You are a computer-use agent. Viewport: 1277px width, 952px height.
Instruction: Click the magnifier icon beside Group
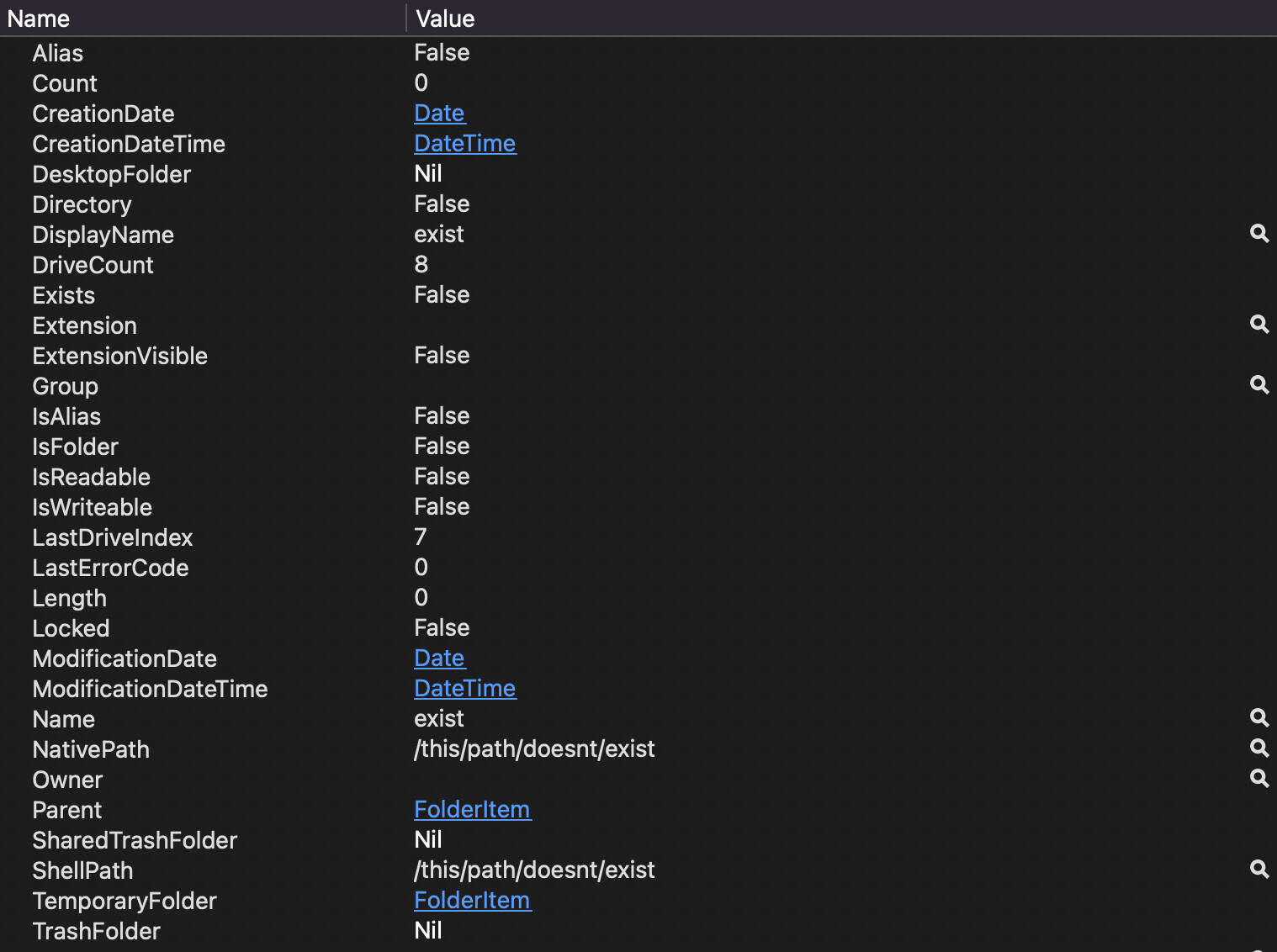click(1258, 385)
